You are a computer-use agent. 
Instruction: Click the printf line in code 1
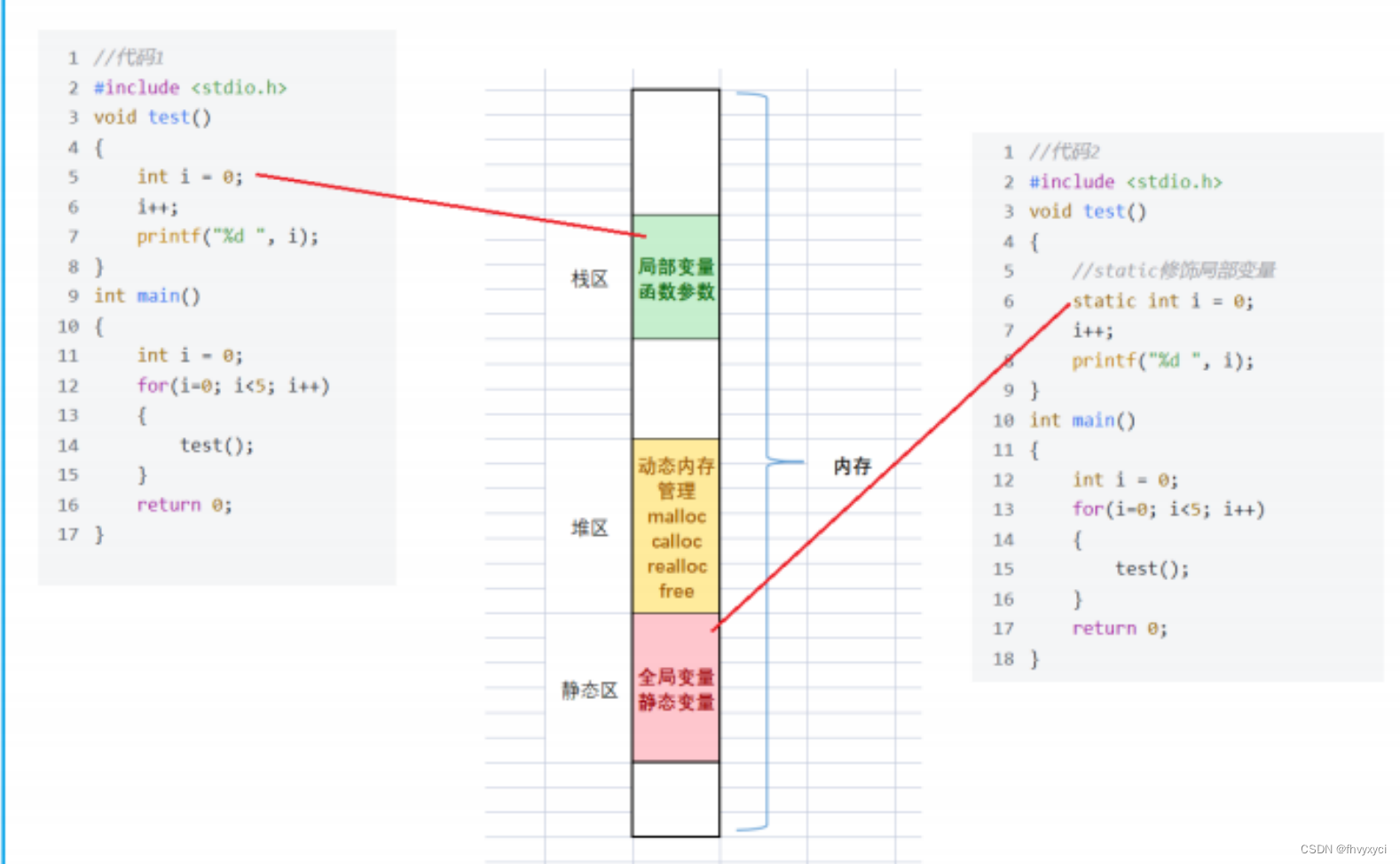point(227,236)
